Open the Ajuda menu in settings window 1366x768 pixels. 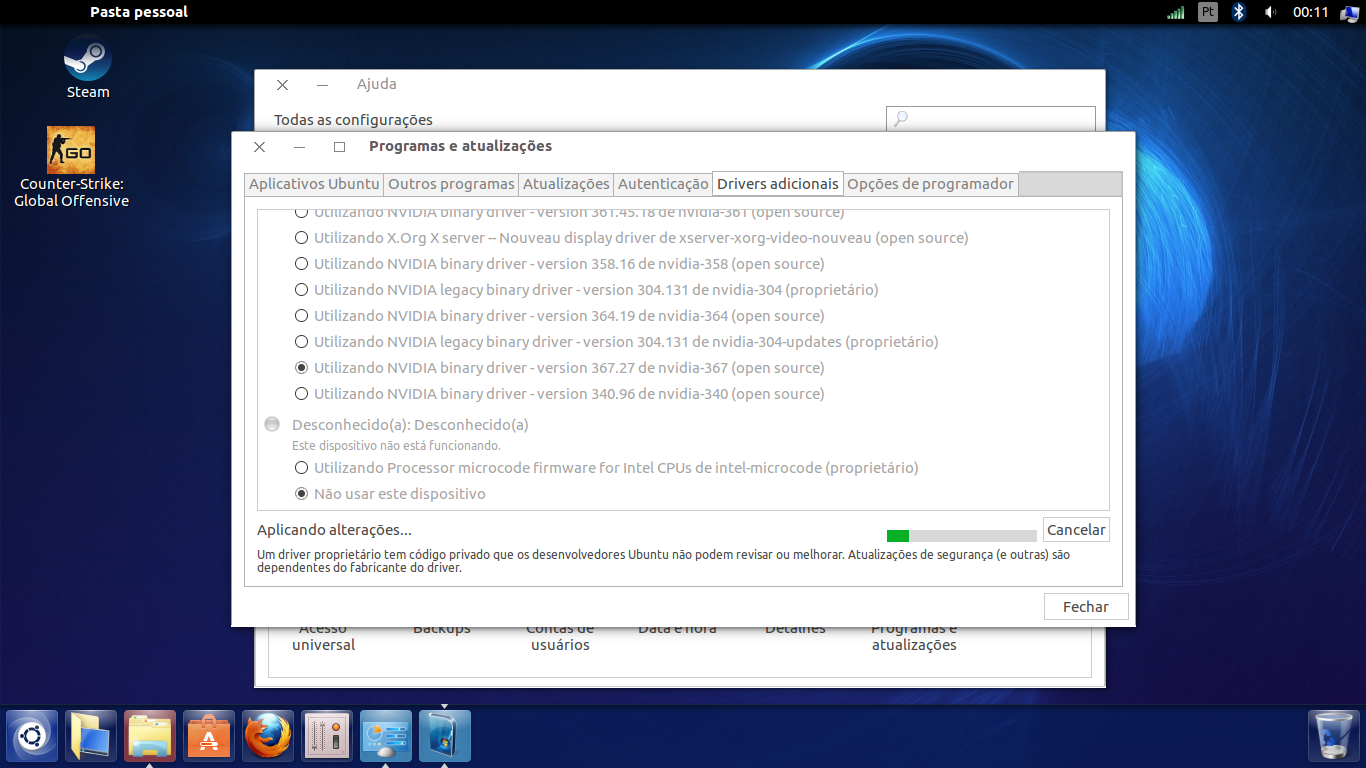tap(377, 84)
